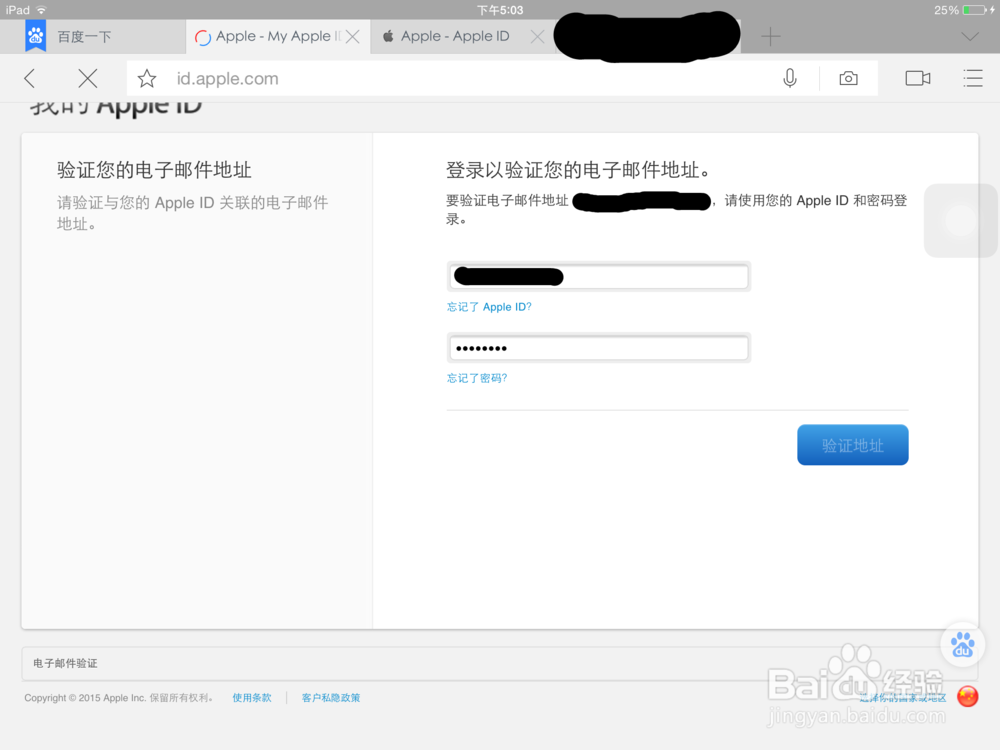The width and height of the screenshot is (1000, 750).
Task: Tap the loading spinner in My Apple ID tab
Action: tap(203, 38)
